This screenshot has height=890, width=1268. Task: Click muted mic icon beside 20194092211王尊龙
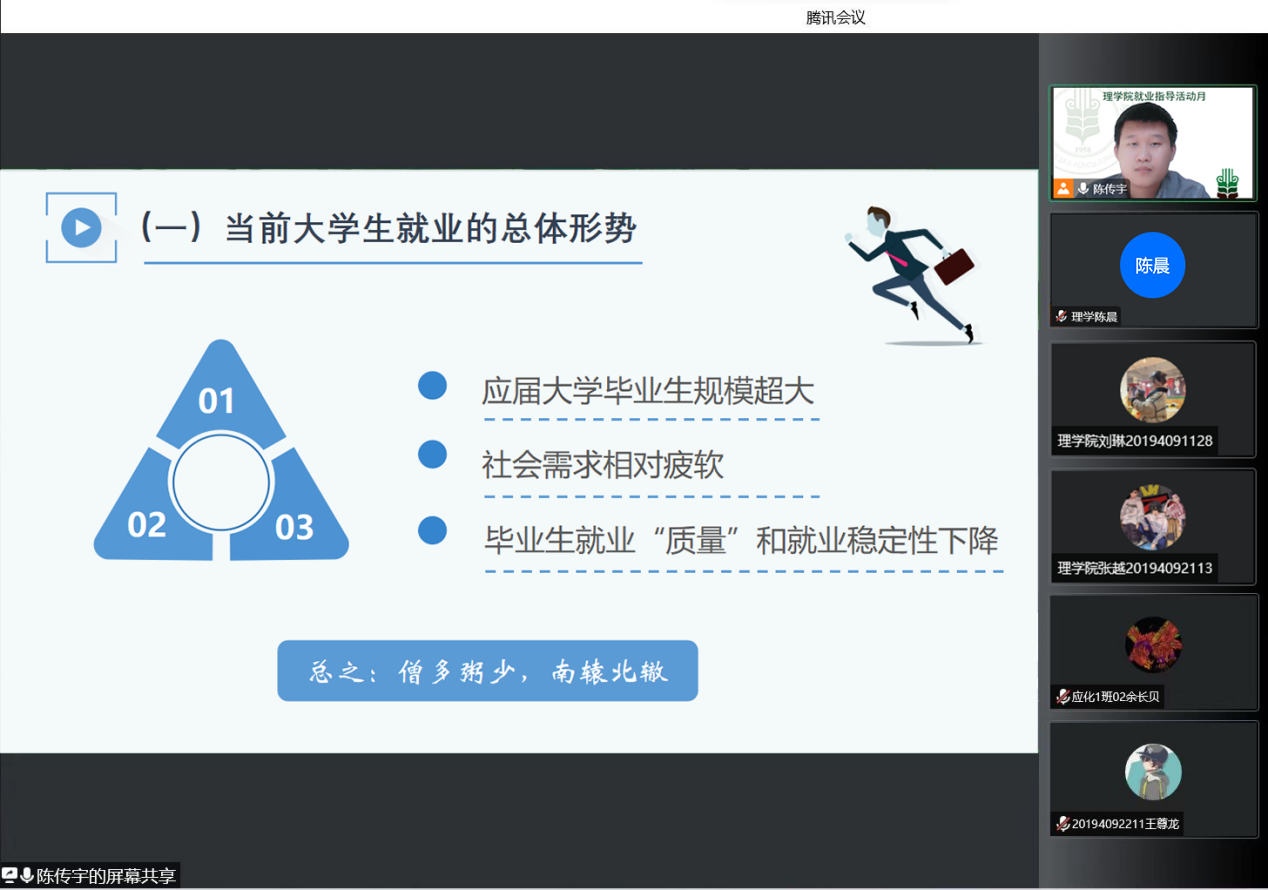point(1062,824)
